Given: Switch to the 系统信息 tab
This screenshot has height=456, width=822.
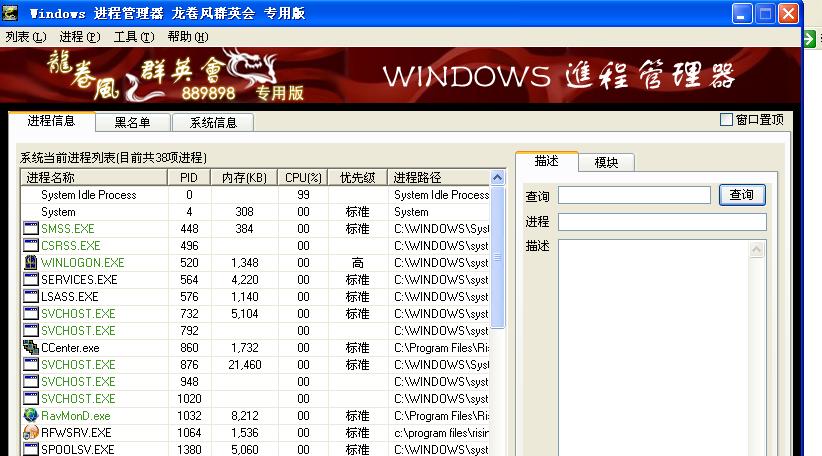Looking at the screenshot, I should click(213, 123).
